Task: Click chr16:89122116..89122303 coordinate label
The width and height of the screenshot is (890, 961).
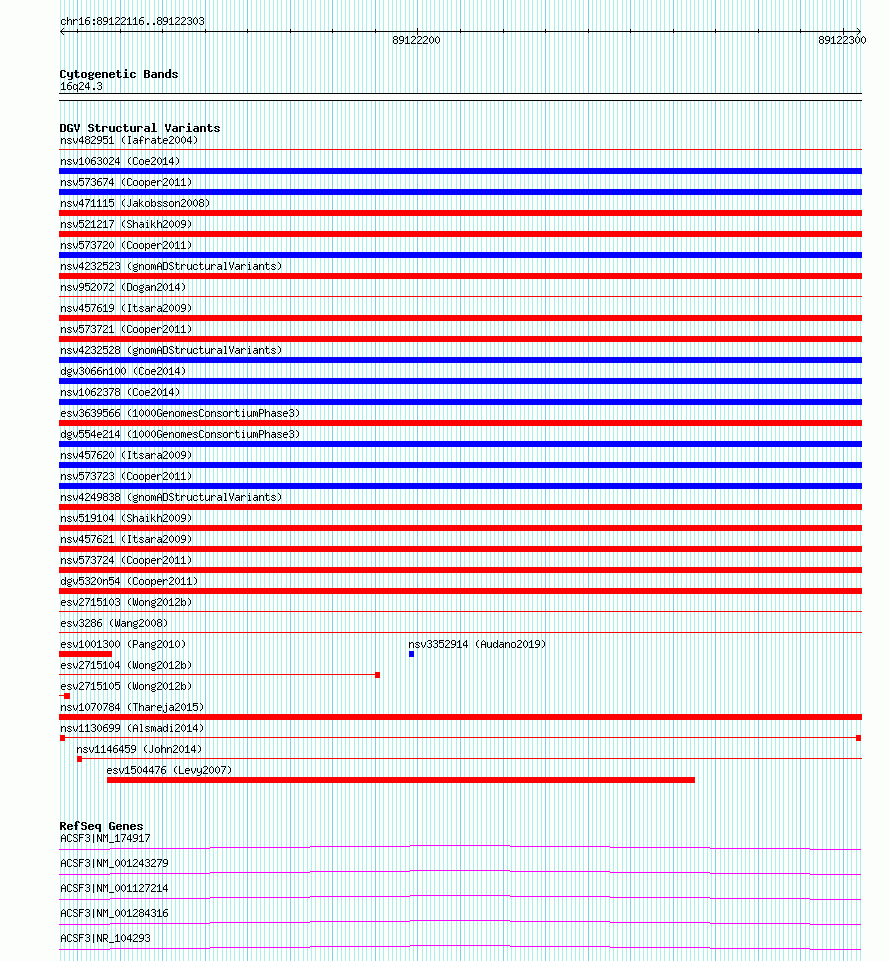Action: click(132, 21)
